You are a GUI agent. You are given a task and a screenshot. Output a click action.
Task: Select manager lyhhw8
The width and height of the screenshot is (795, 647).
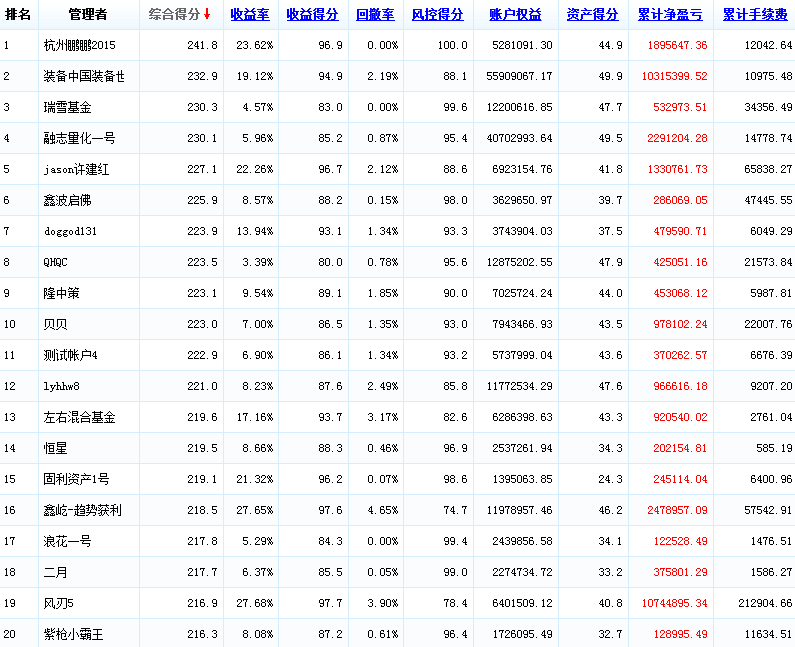(61, 386)
